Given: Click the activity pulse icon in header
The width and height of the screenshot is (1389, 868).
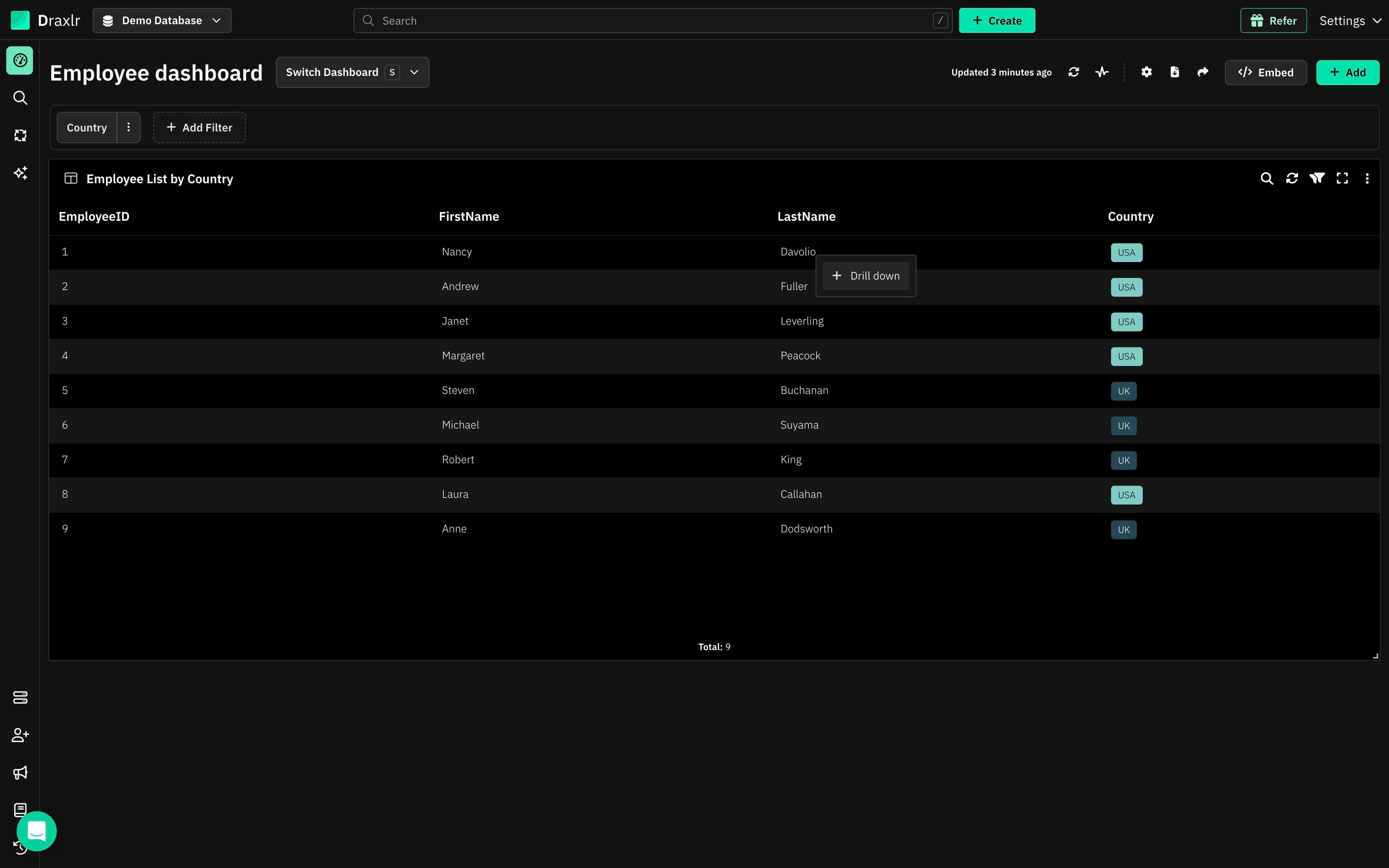Looking at the screenshot, I should (1102, 72).
